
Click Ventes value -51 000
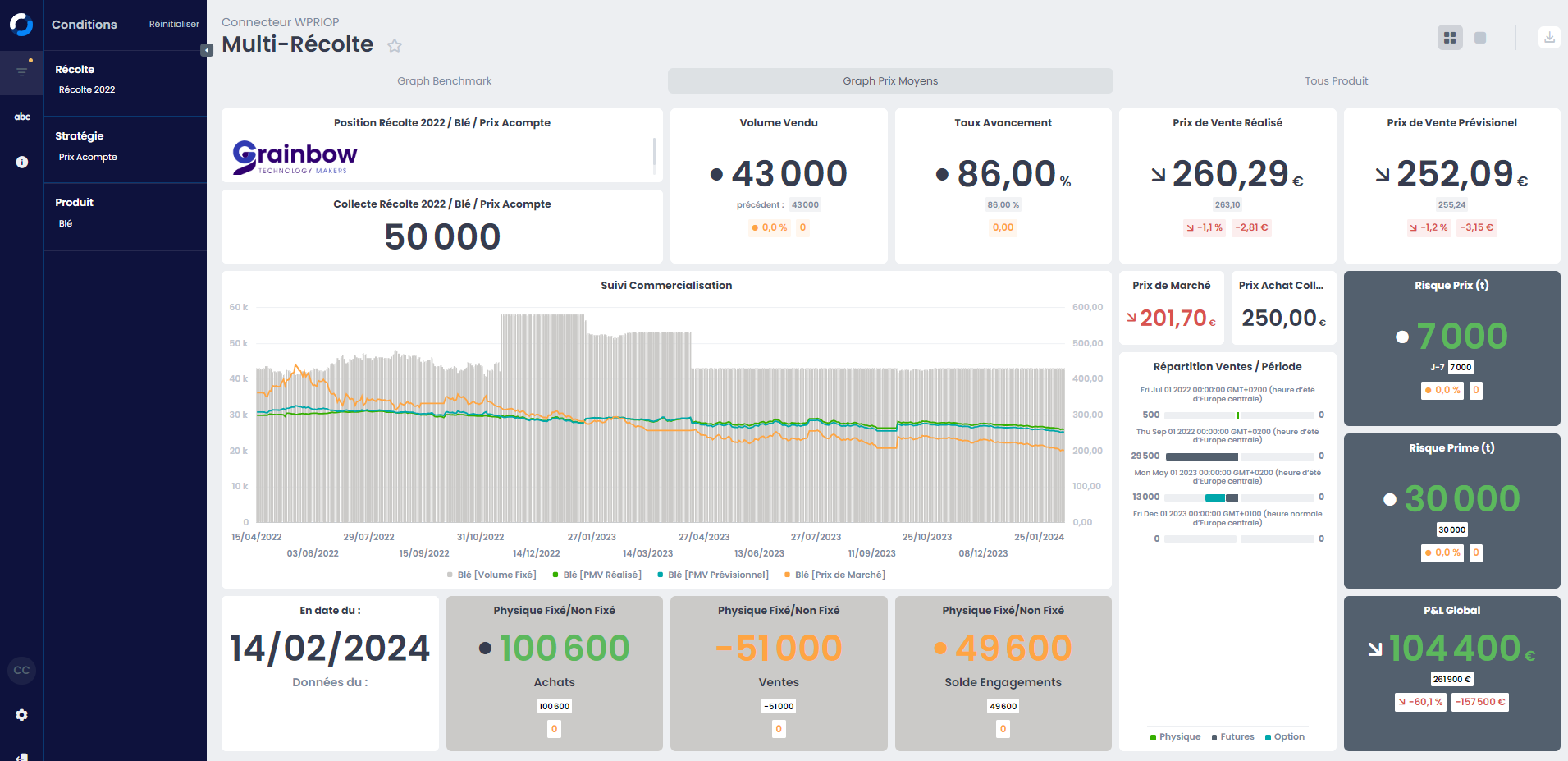click(x=779, y=649)
